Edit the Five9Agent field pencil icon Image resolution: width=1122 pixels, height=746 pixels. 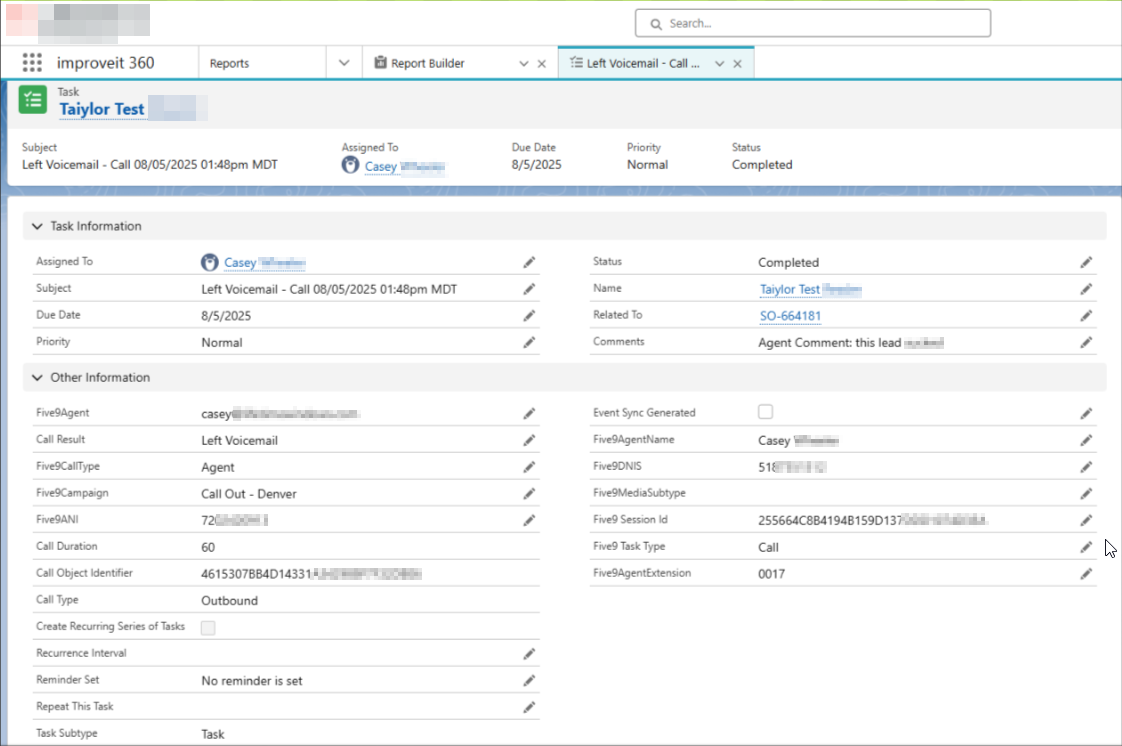529,413
